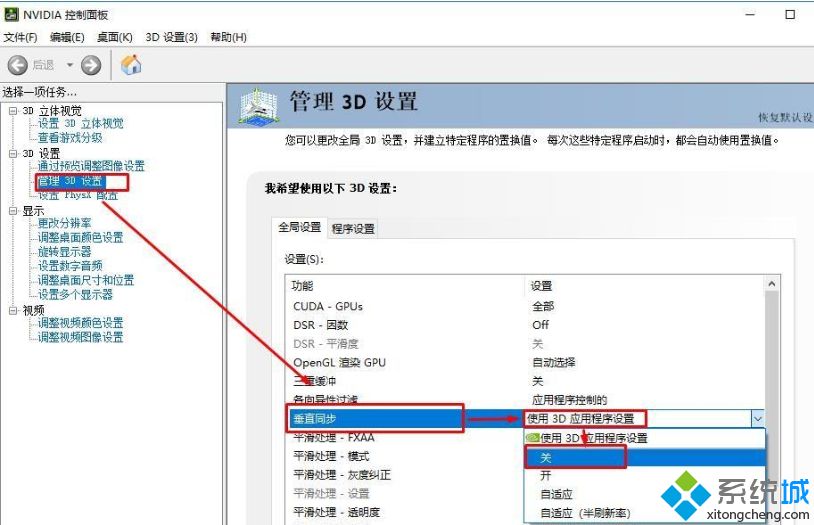814x525 pixels.
Task: Click the 管理 3D 设置 header icon
Action: 259,106
